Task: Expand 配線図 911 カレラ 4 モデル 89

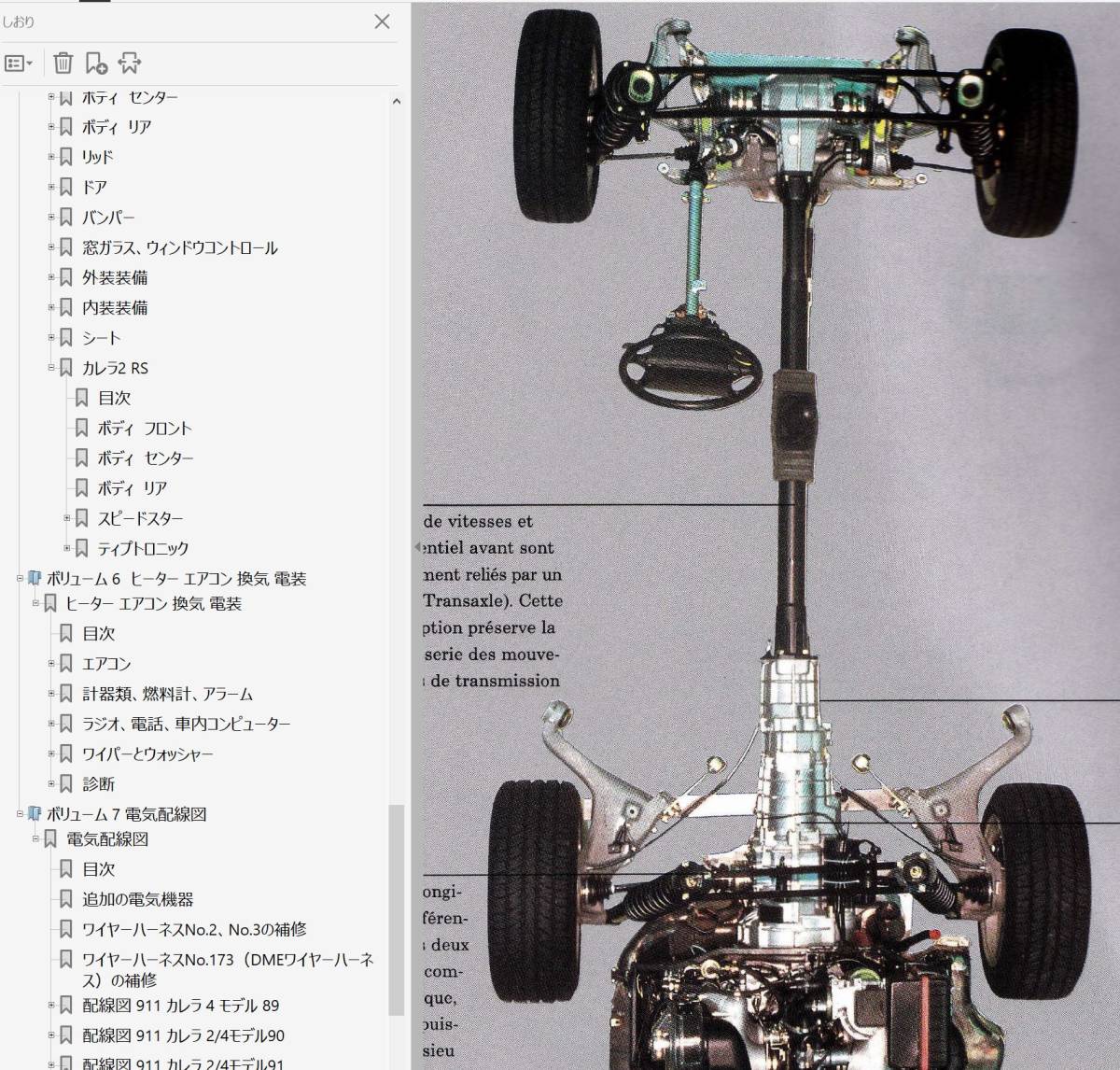Action: tap(52, 1006)
